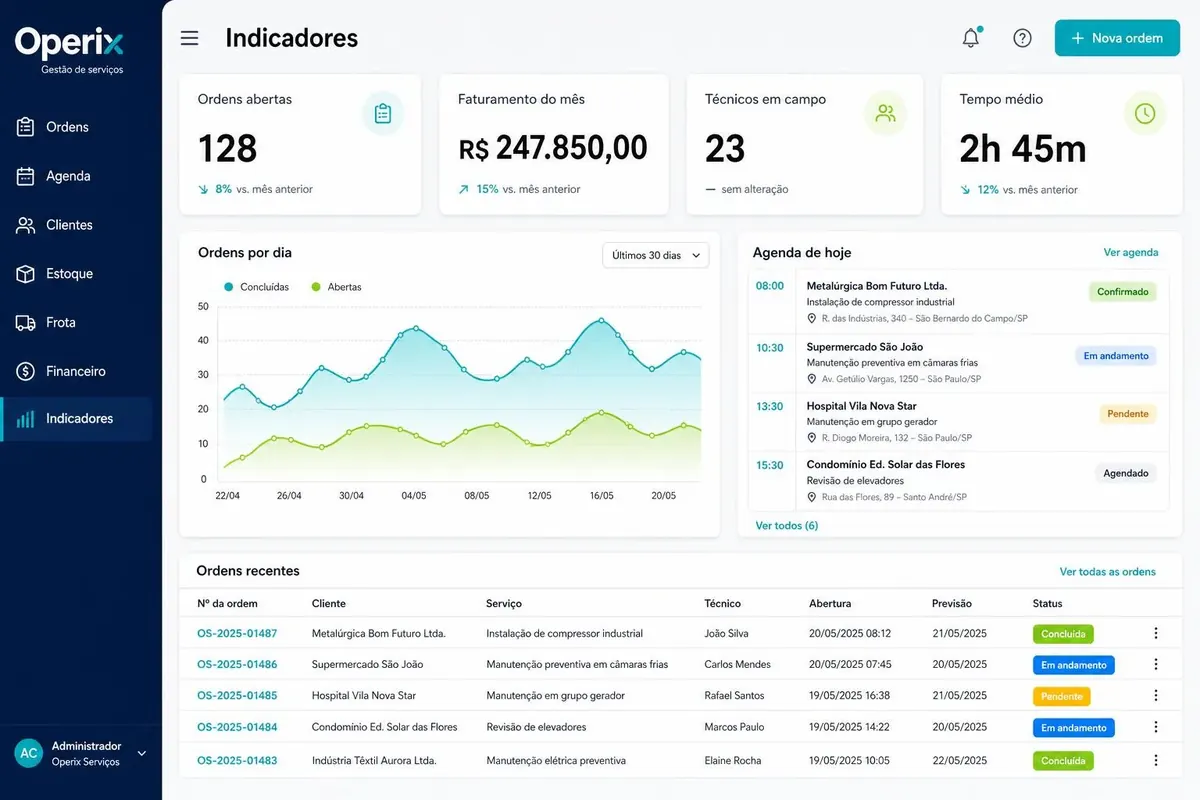Click the clipboard icon on Ordens abertas card
The width and height of the screenshot is (1200, 800).
pyautogui.click(x=382, y=113)
